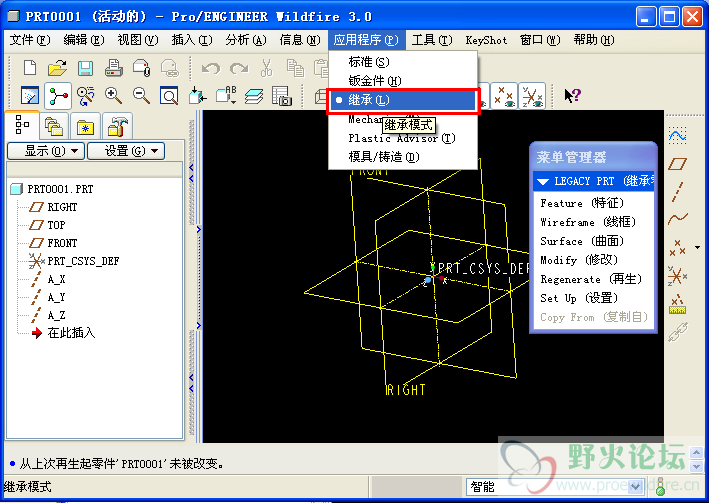Open the 视图(V) menu
The height and width of the screenshot is (503, 709).
pos(138,40)
